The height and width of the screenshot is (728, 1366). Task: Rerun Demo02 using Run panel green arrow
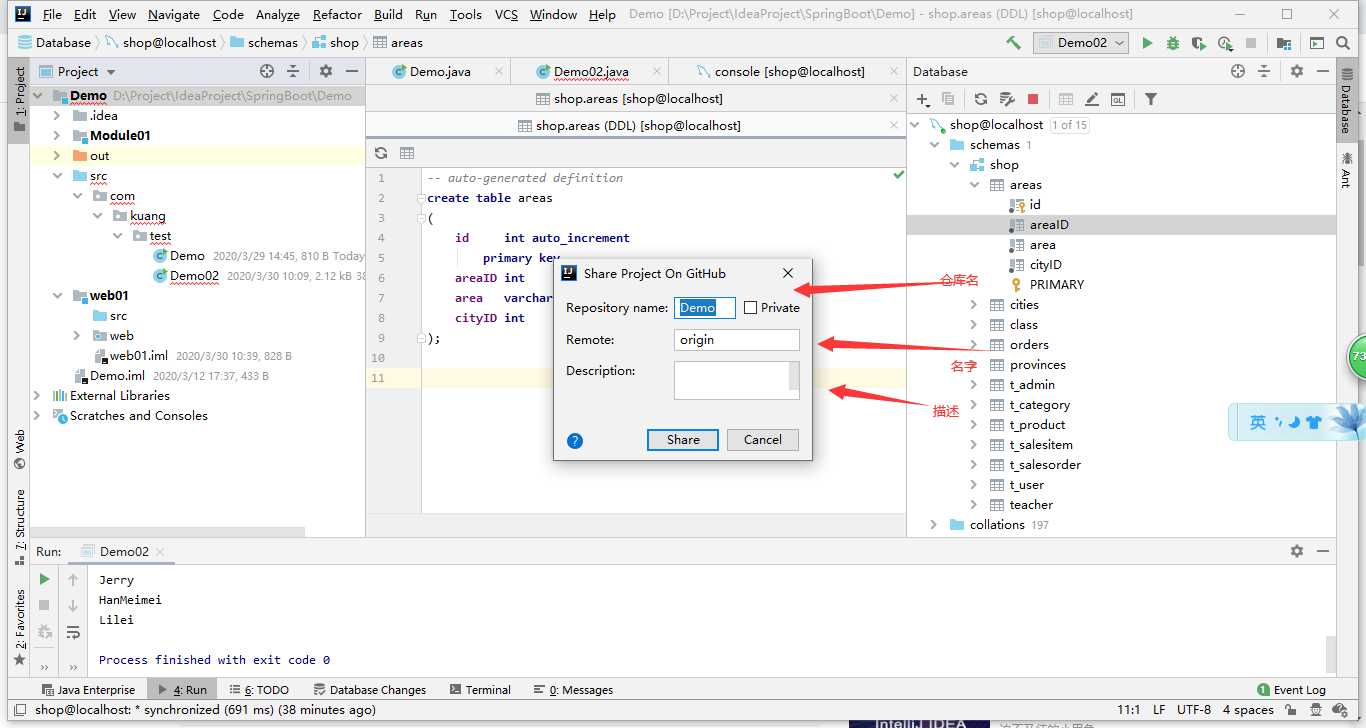click(44, 579)
